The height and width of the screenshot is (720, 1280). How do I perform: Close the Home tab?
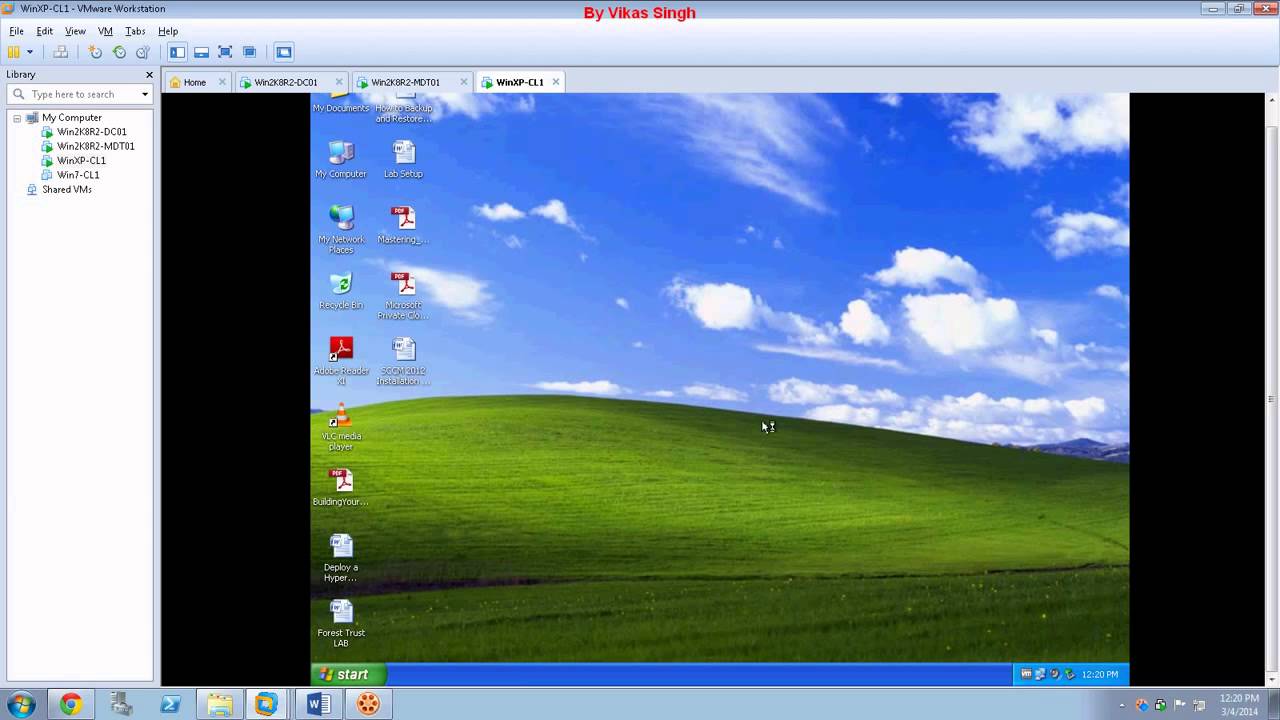pos(222,82)
